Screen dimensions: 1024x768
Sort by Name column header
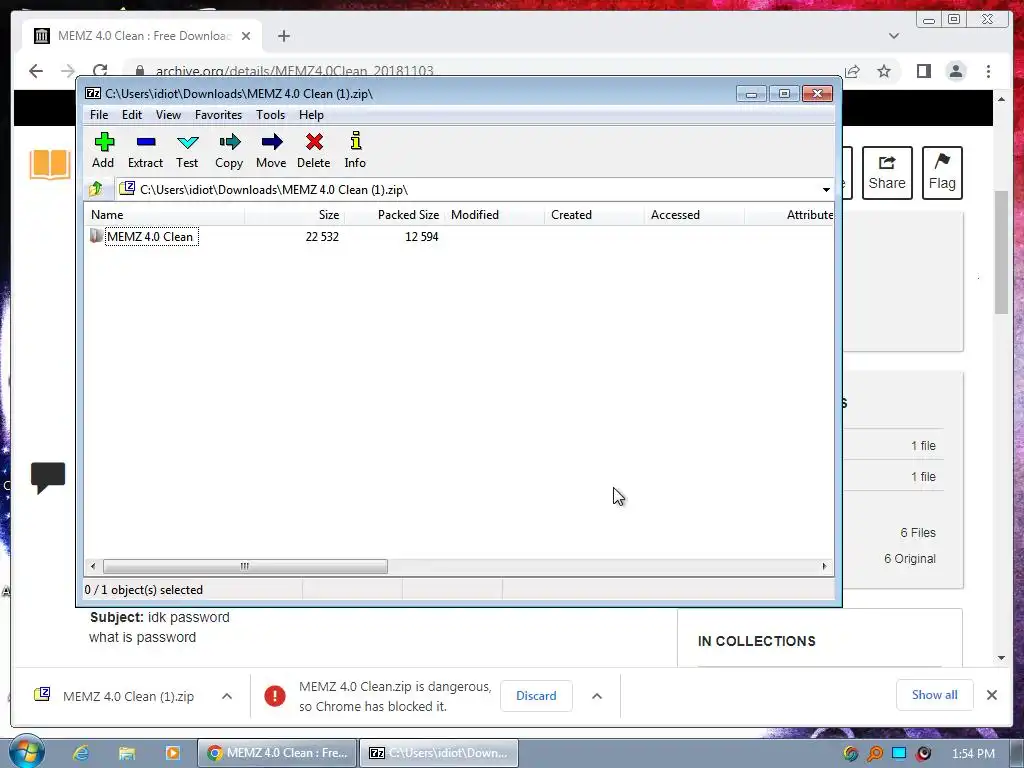tap(165, 215)
